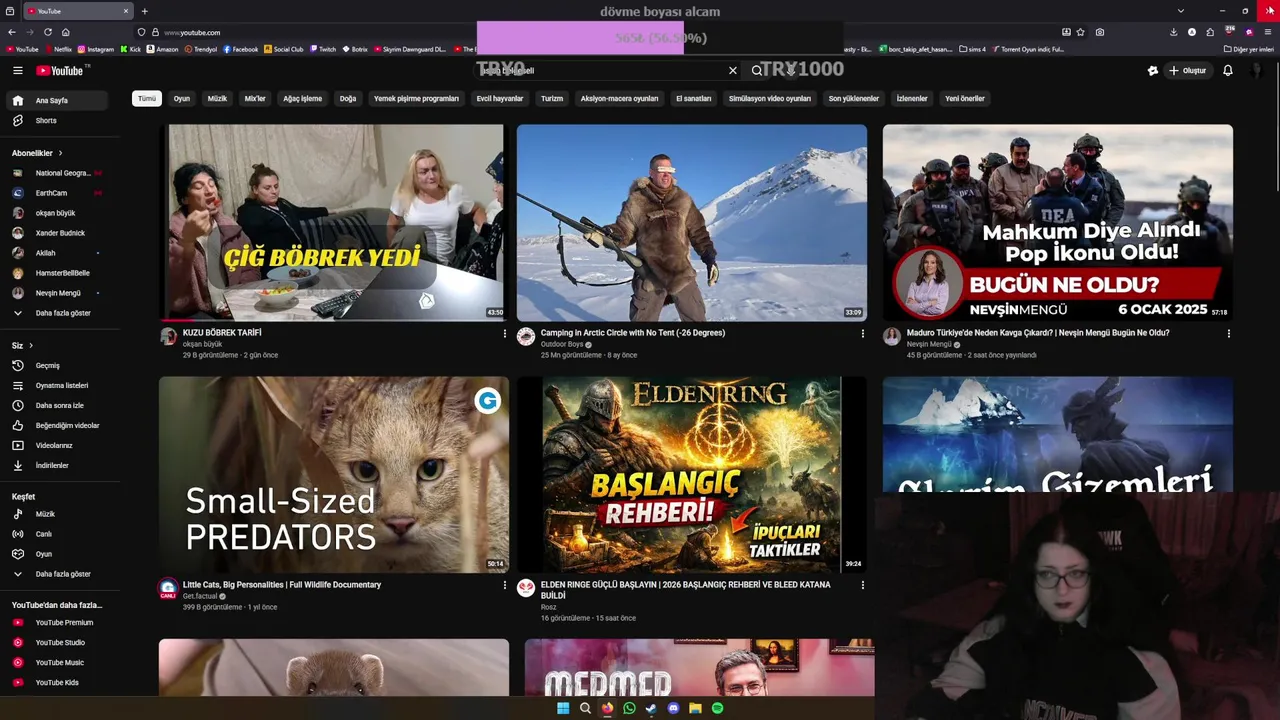The width and height of the screenshot is (1280, 720).
Task: Open Canlı live under Keşfet
Action: [58, 534]
